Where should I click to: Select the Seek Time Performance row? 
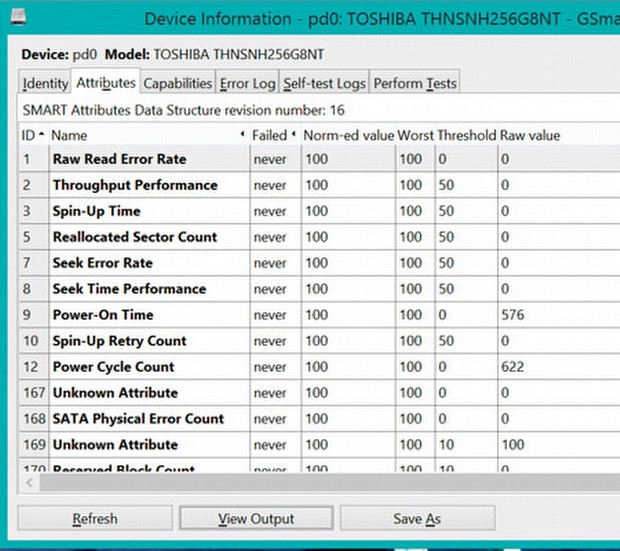tap(319, 289)
